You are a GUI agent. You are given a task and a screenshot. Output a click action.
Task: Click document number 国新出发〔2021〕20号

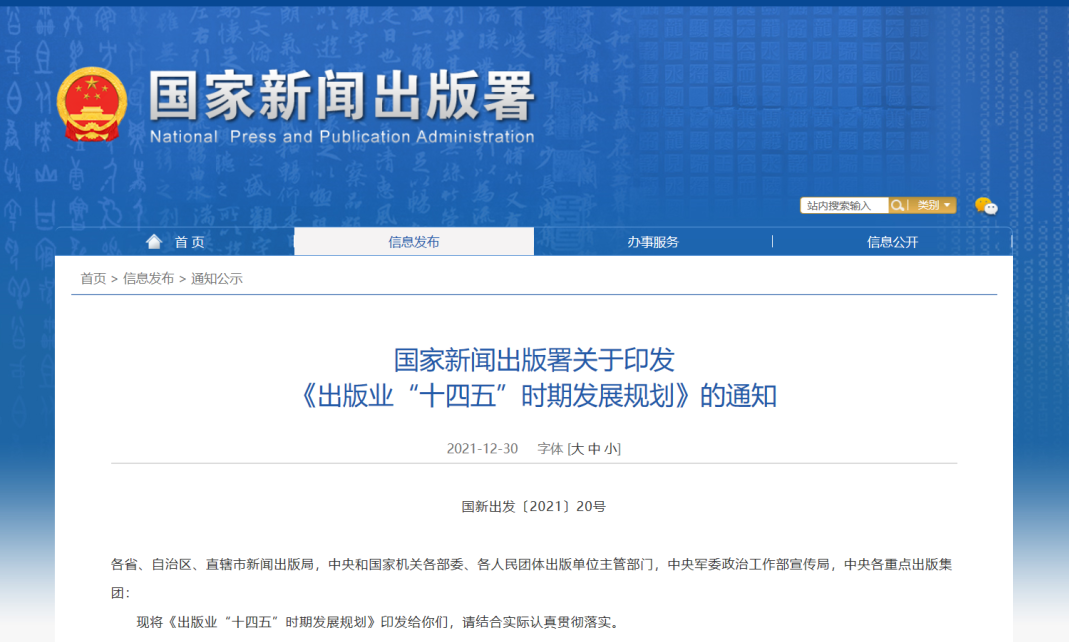pyautogui.click(x=534, y=506)
